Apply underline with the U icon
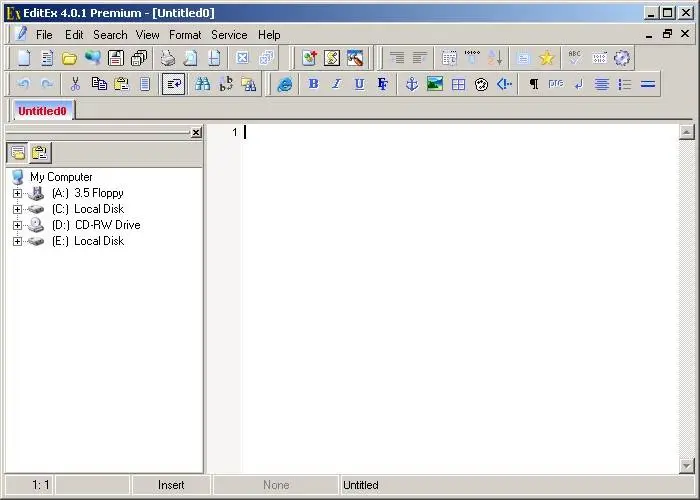Image resolution: width=700 pixels, height=500 pixels. (359, 84)
